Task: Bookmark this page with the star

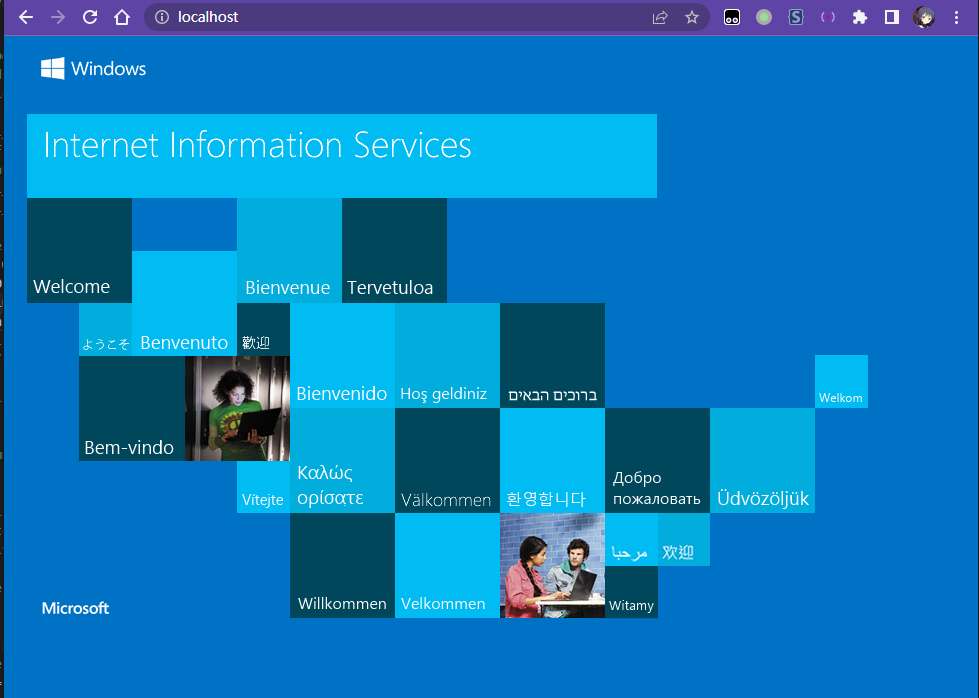Action: [x=692, y=17]
